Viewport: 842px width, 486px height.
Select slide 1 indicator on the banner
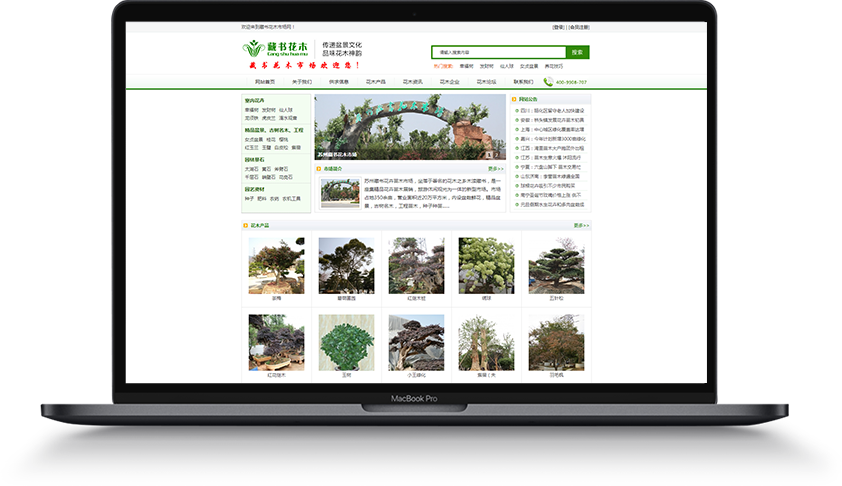488,155
